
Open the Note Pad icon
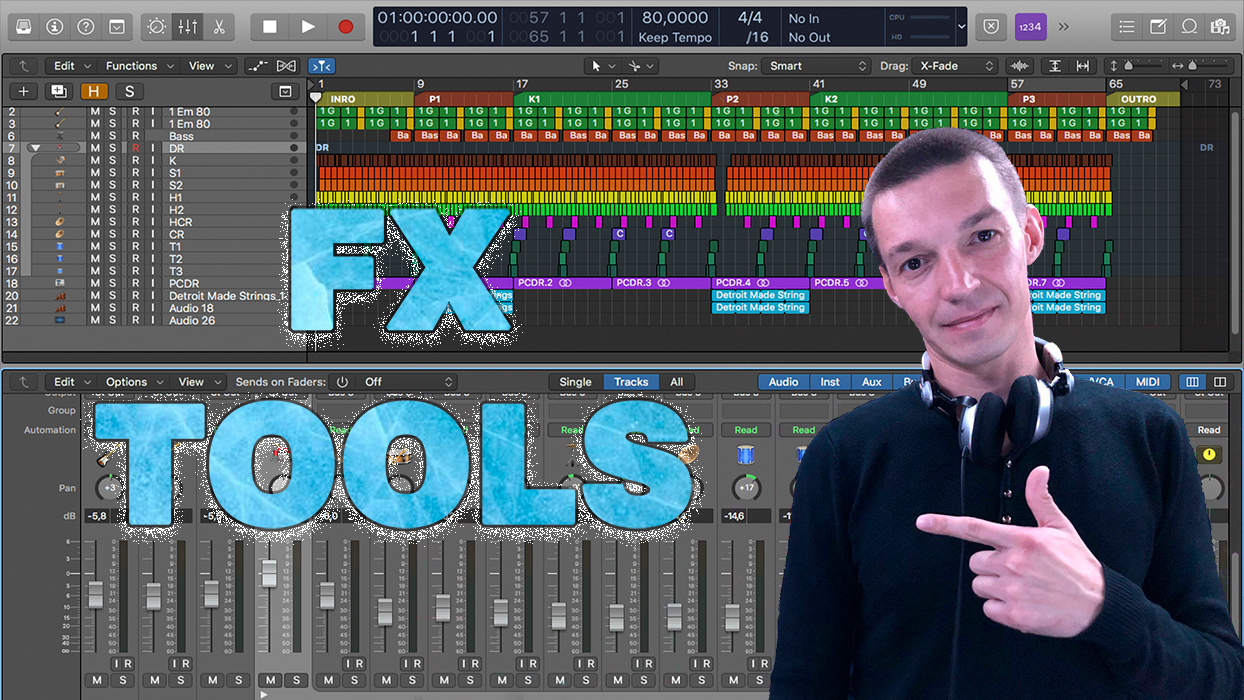point(1158,27)
